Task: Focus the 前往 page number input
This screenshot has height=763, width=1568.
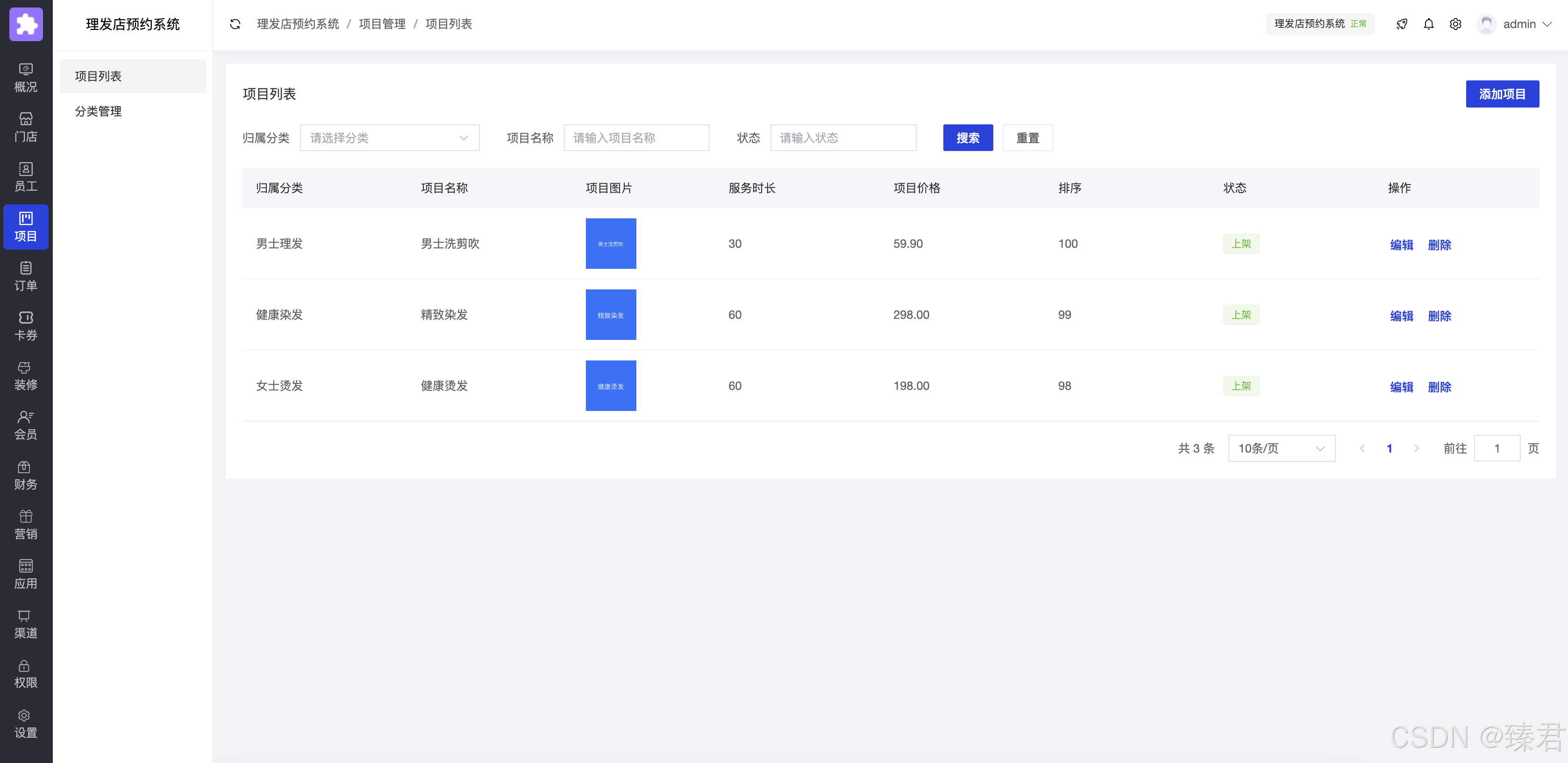Action: coord(1497,448)
